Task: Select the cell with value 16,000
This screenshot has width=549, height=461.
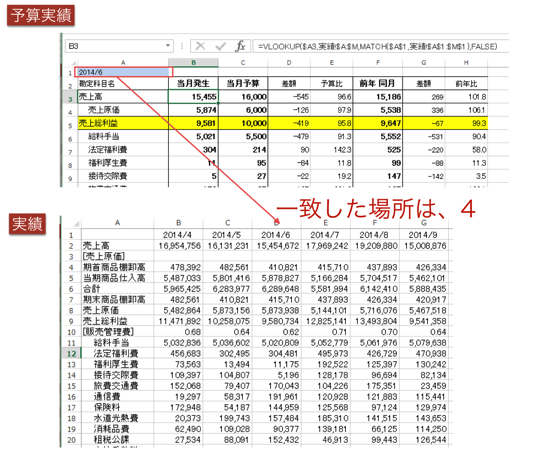Action: click(243, 97)
